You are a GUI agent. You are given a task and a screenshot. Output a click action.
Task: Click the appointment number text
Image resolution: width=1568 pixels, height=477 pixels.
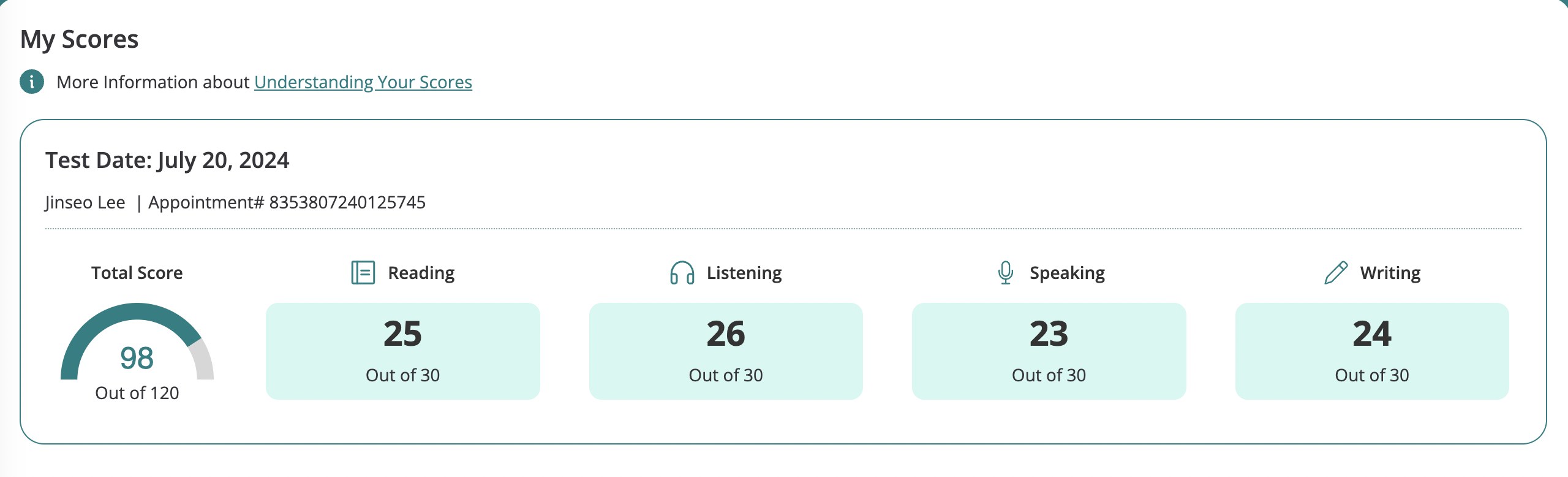click(287, 202)
